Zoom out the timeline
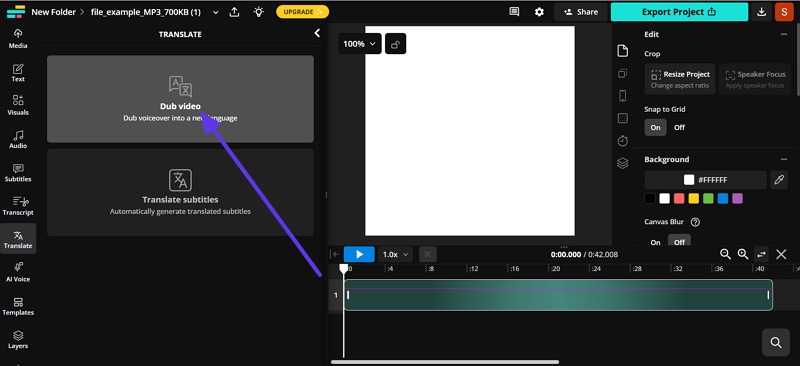 pyautogui.click(x=724, y=254)
